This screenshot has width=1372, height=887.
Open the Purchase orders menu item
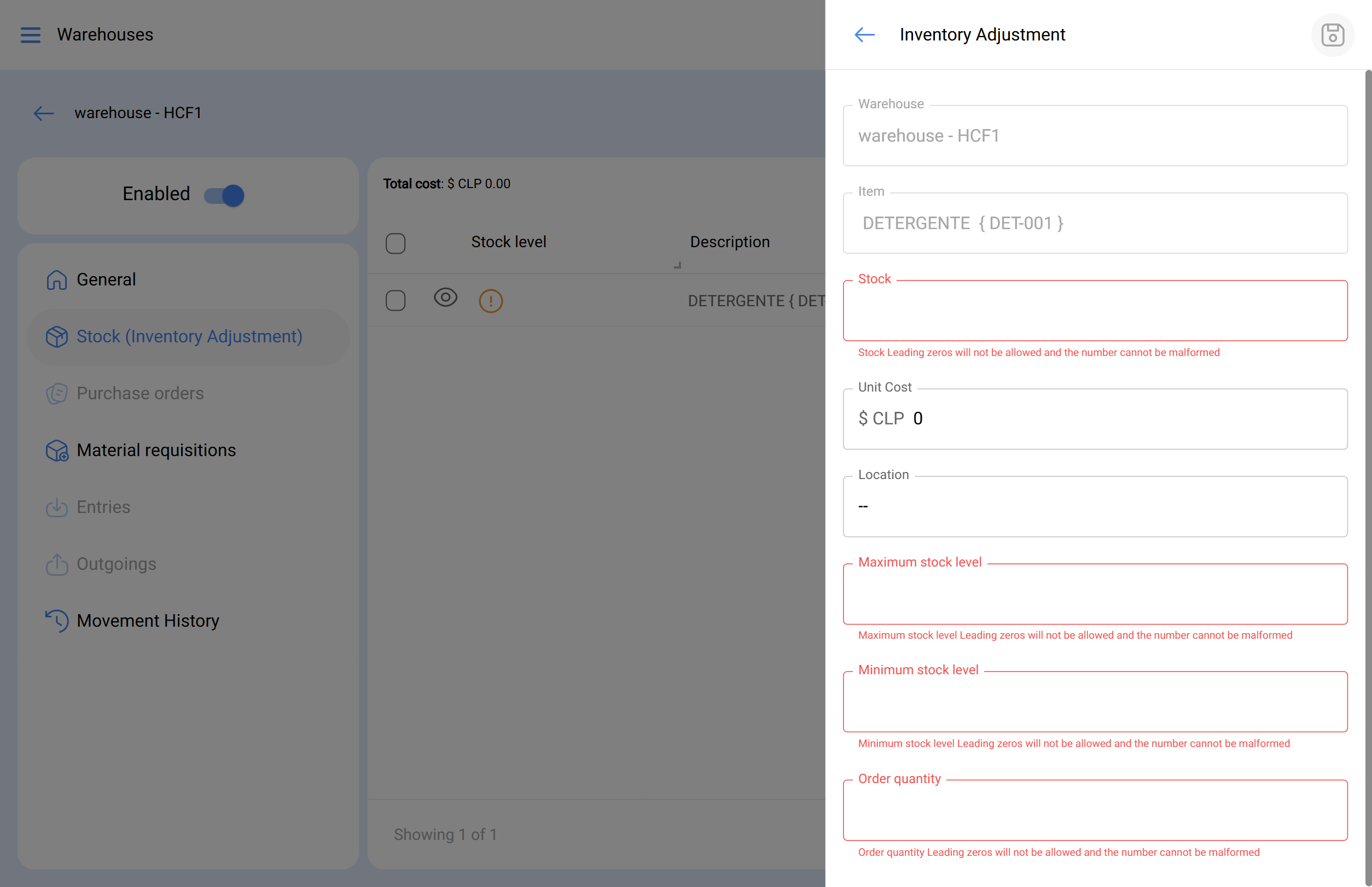tap(140, 393)
